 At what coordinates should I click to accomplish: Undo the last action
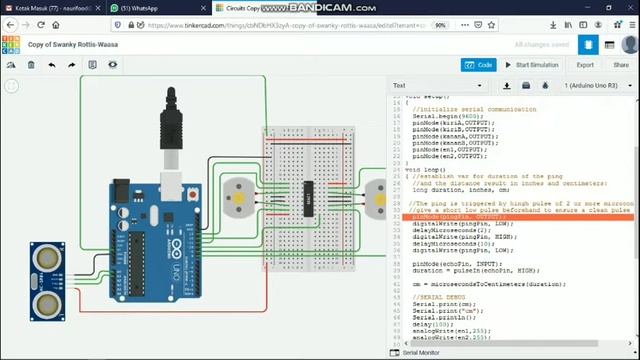(52, 65)
